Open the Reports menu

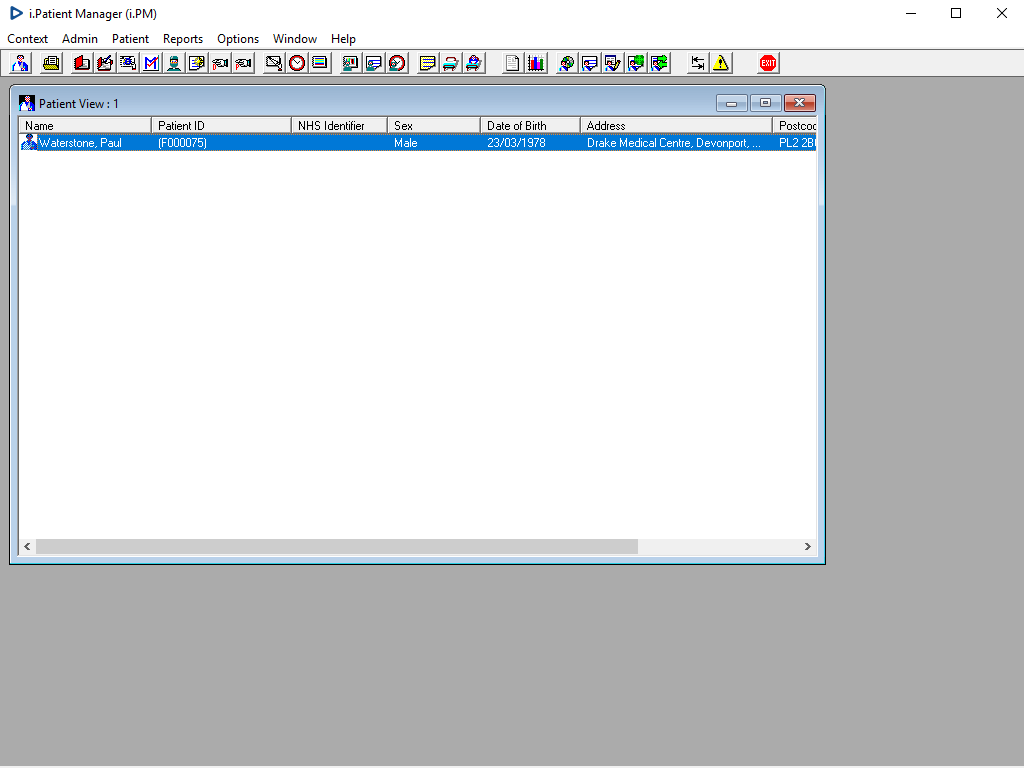[183, 39]
